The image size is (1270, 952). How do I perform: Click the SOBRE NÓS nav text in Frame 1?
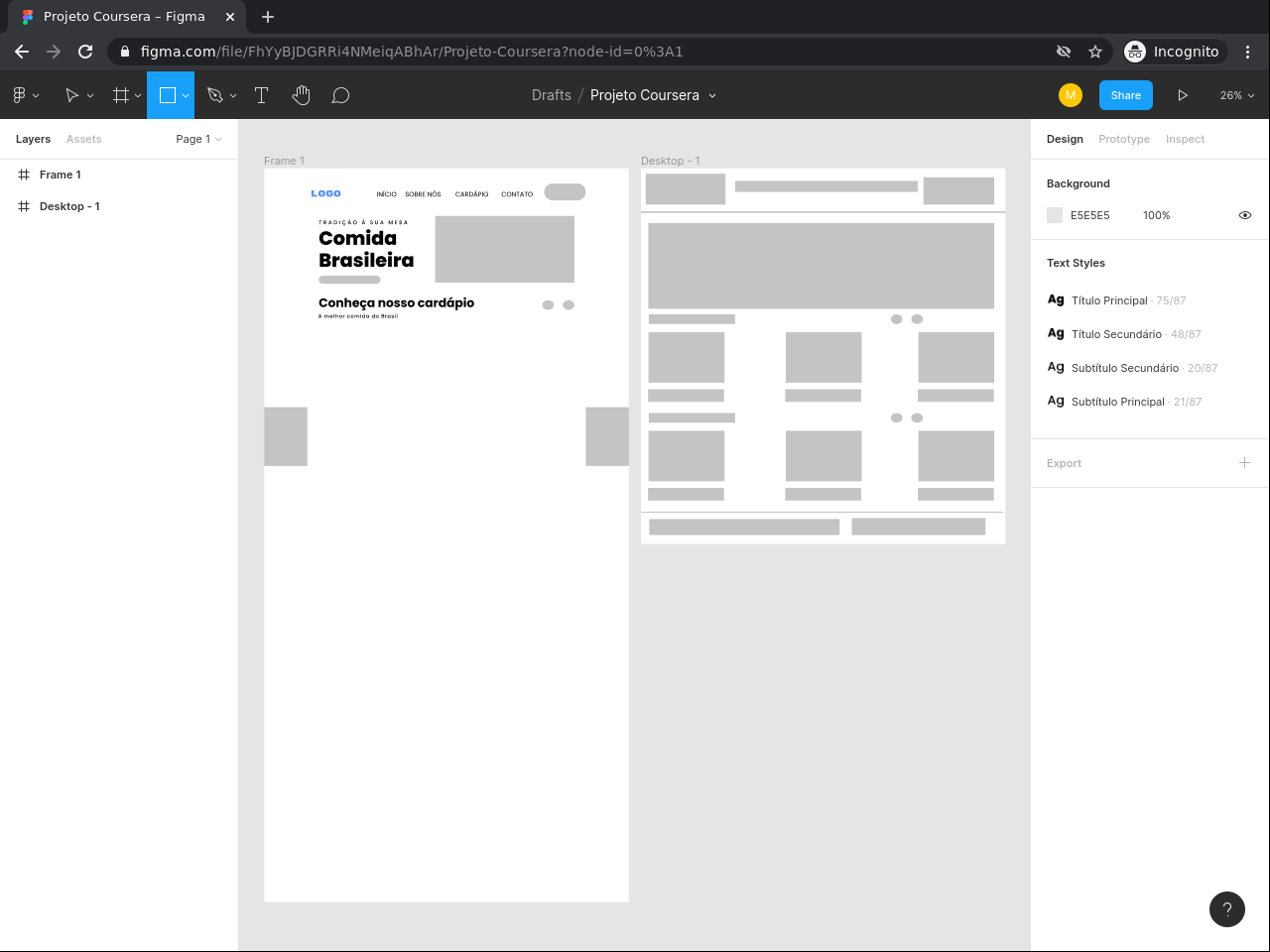[423, 194]
